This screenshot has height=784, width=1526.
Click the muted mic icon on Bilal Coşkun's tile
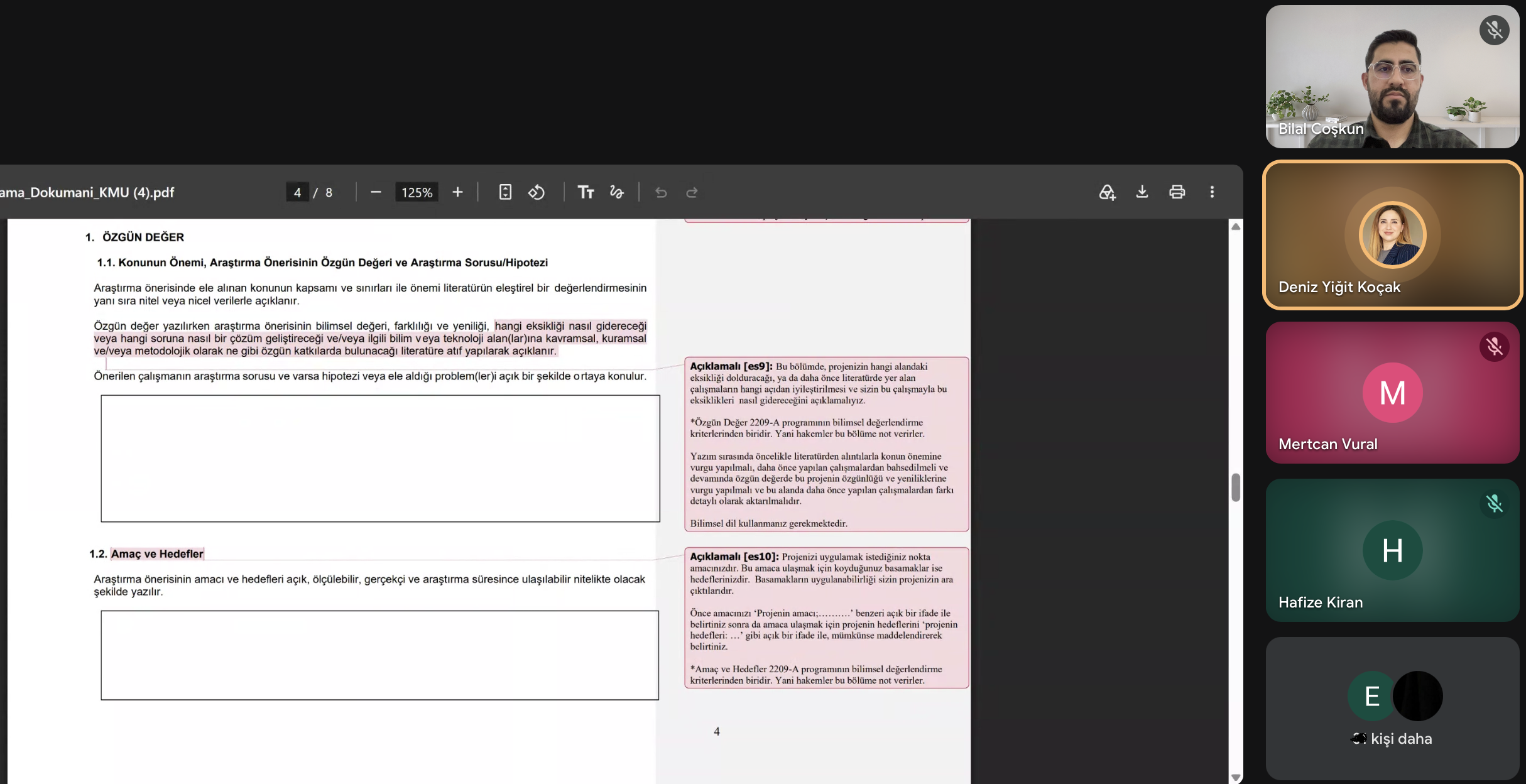point(1494,30)
